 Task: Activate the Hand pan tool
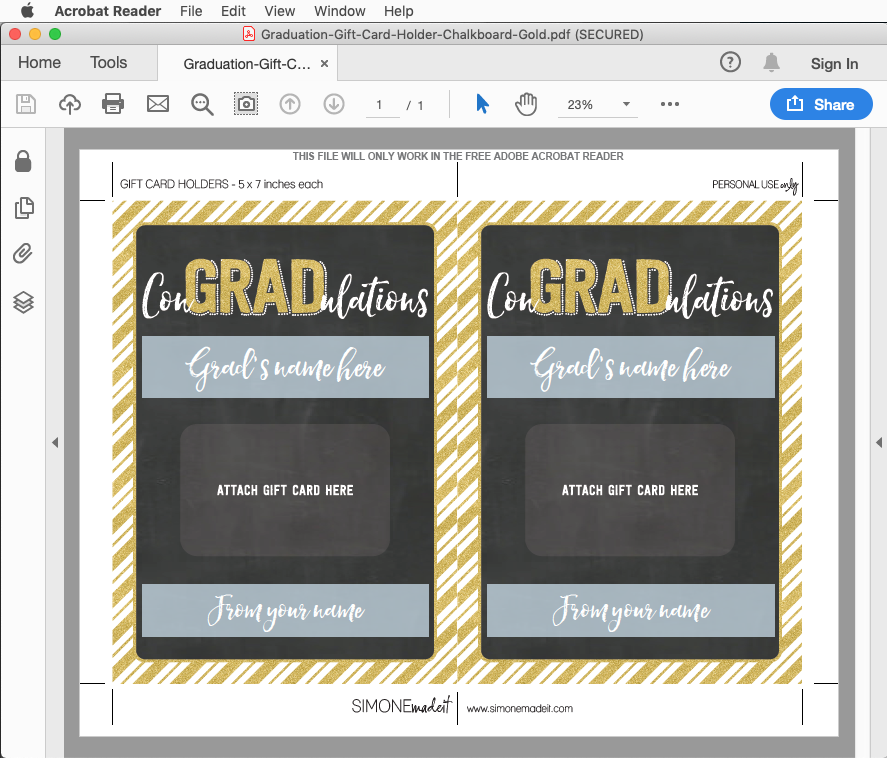pyautogui.click(x=526, y=104)
